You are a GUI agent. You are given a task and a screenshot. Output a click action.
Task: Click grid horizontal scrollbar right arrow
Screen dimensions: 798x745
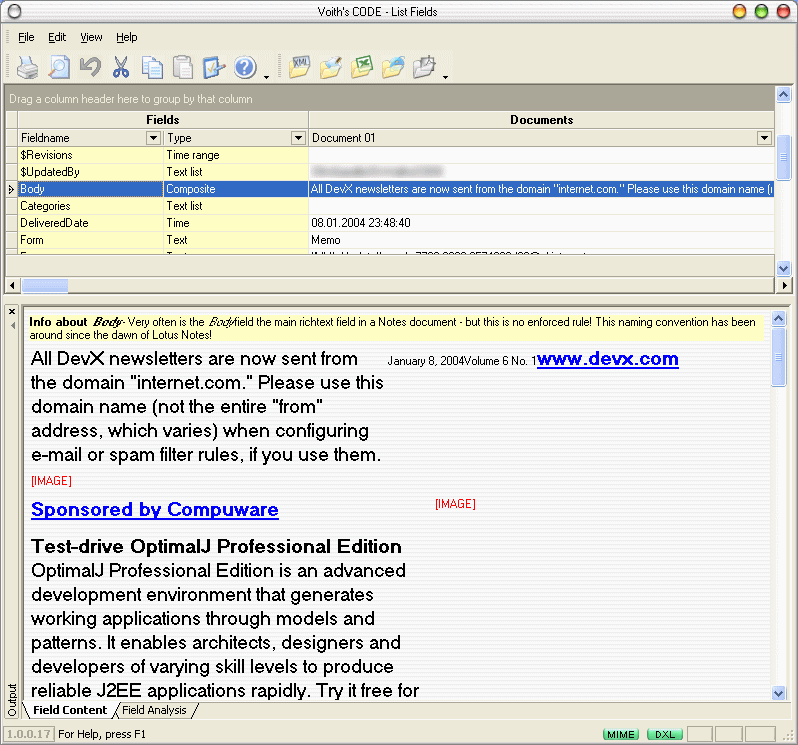784,285
